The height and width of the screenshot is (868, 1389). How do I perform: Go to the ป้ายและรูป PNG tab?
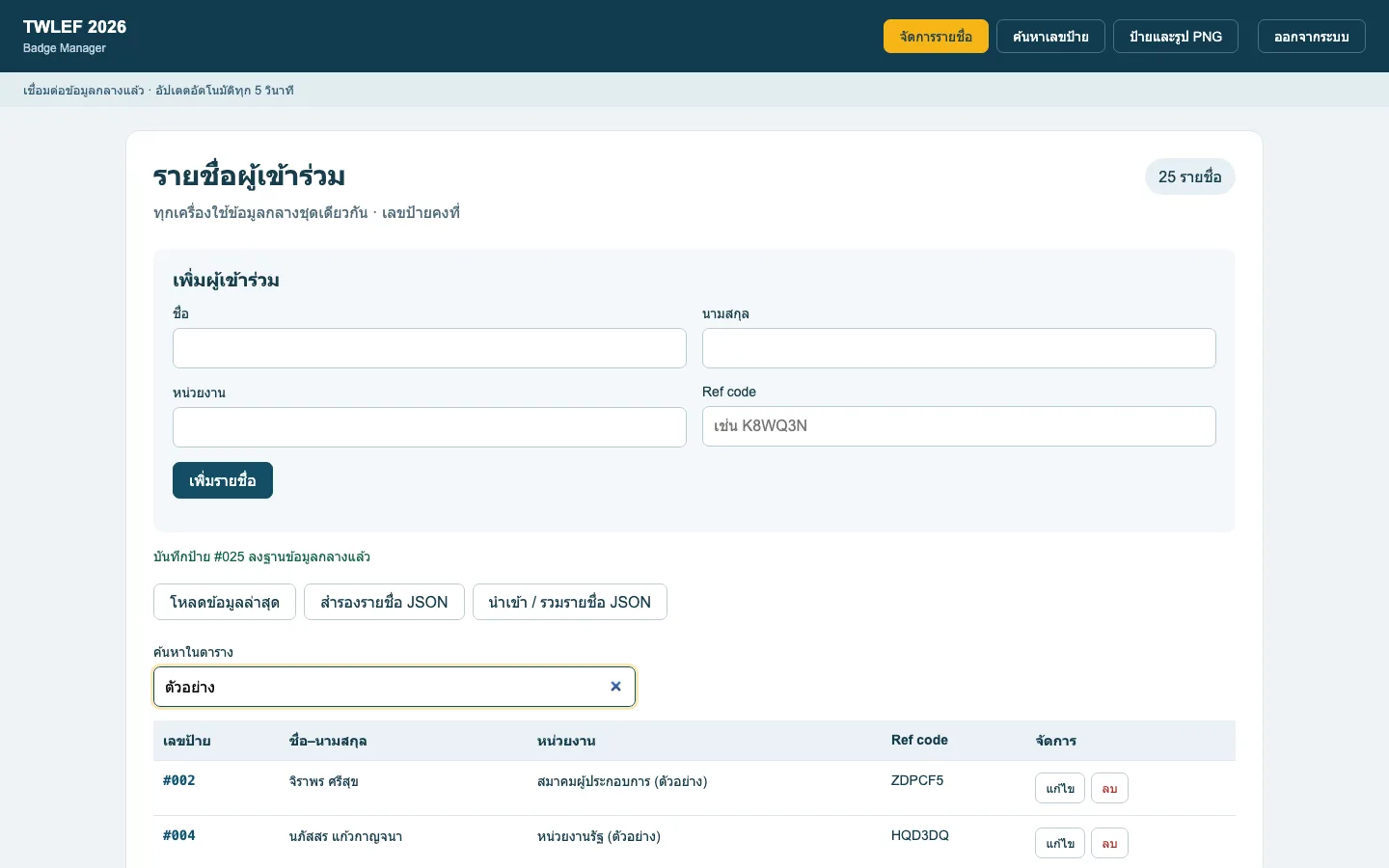pyautogui.click(x=1176, y=37)
